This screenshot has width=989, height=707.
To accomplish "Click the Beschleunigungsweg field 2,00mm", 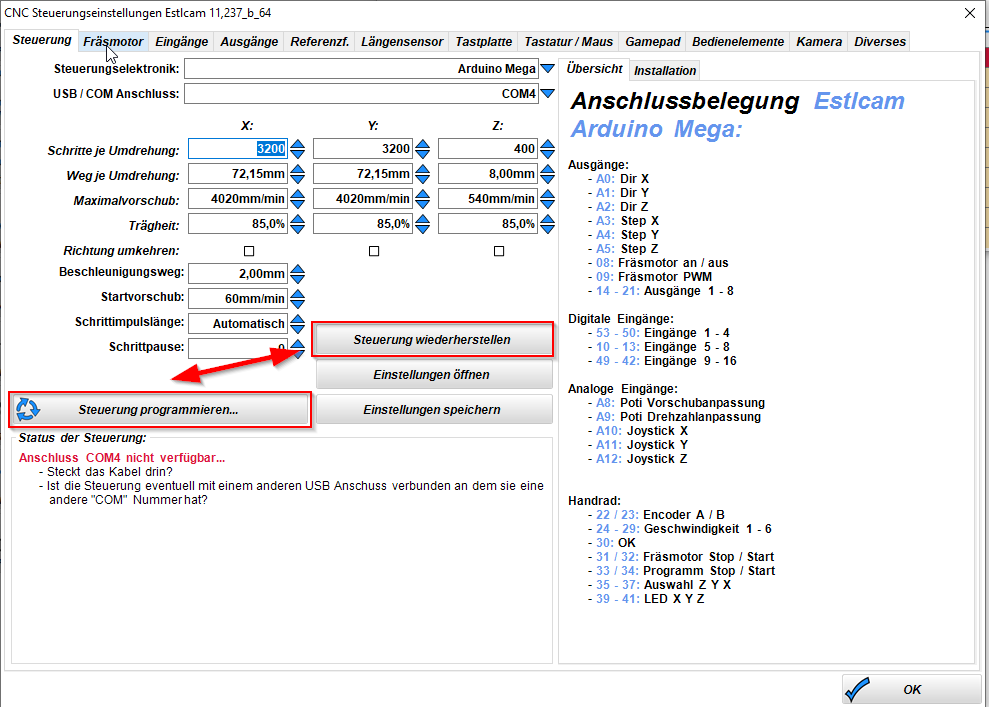I will coord(238,274).
